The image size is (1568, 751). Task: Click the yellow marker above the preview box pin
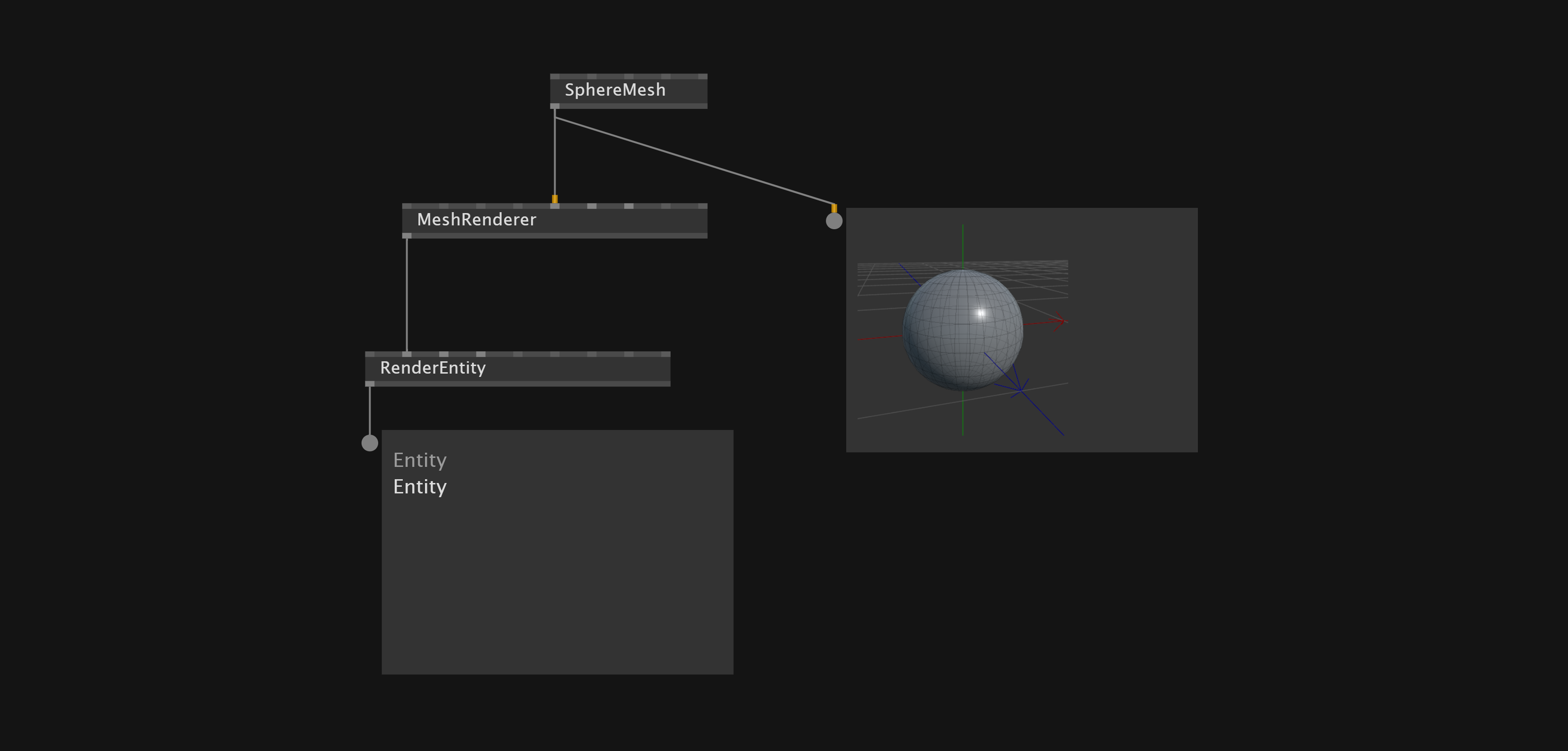pyautogui.click(x=834, y=208)
